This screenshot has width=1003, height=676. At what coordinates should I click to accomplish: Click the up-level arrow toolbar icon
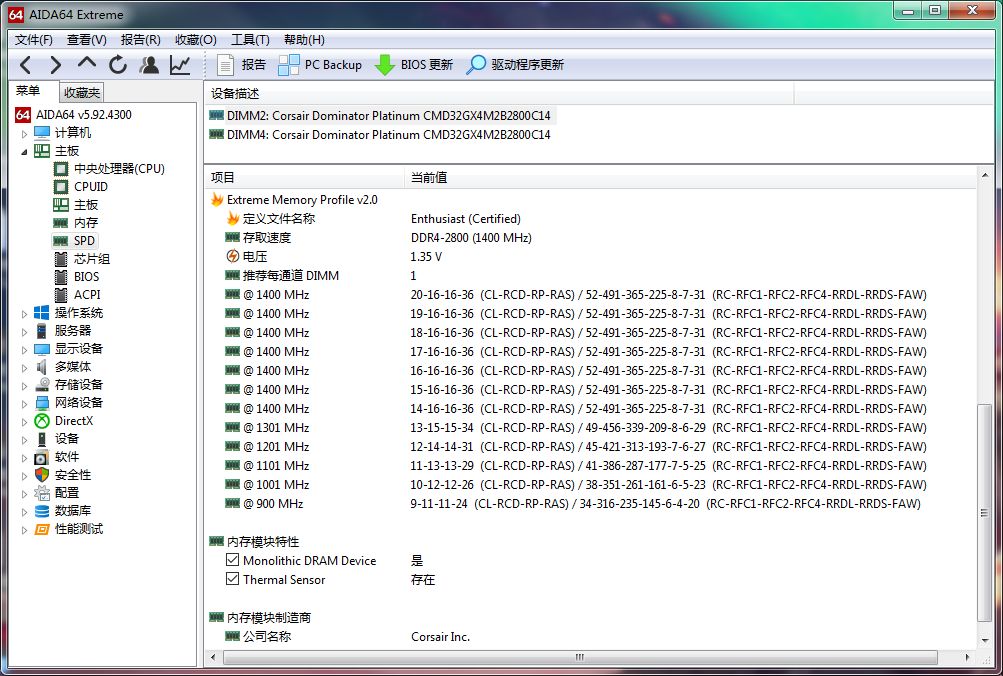pos(86,63)
